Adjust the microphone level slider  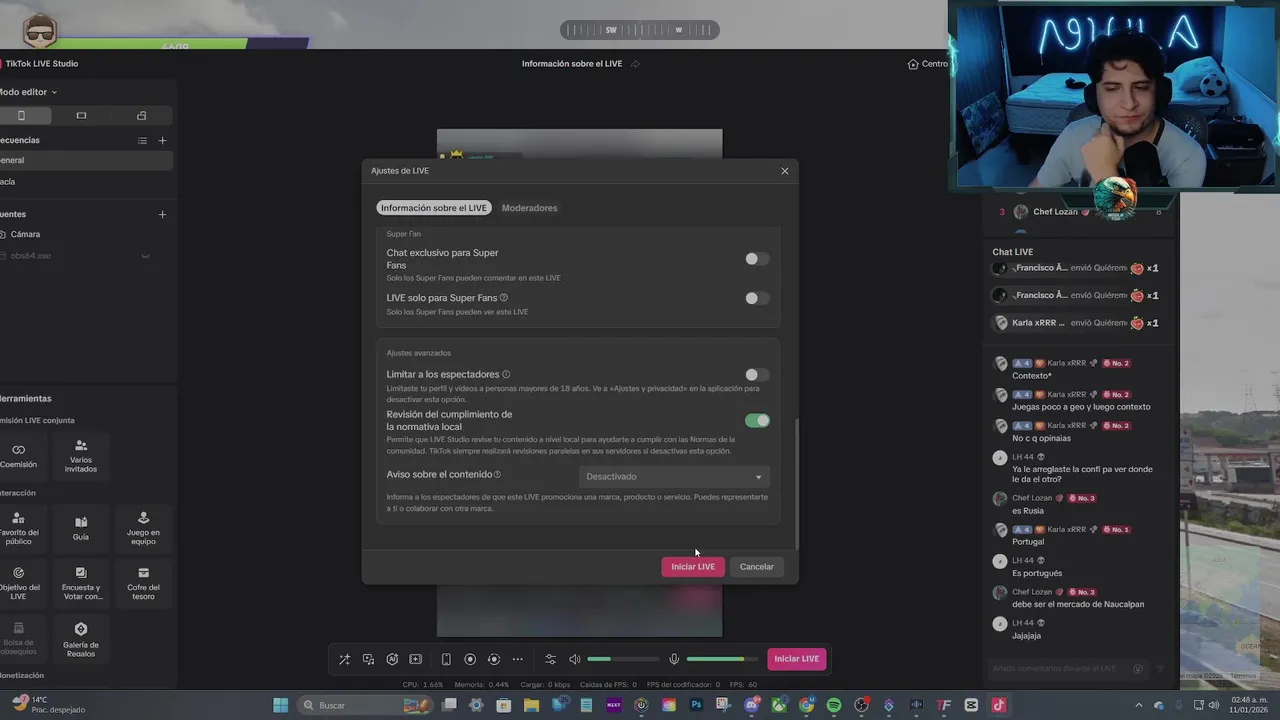[x=722, y=659]
